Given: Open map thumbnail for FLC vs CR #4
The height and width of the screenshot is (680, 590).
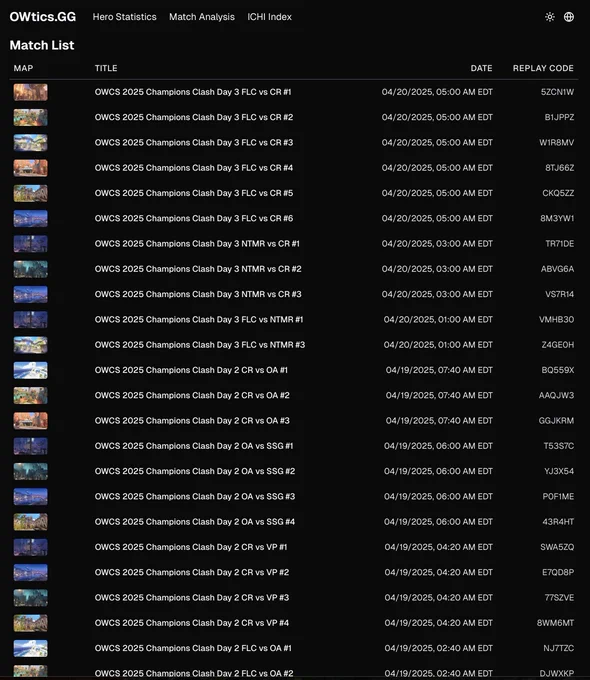Looking at the screenshot, I should tap(30, 168).
